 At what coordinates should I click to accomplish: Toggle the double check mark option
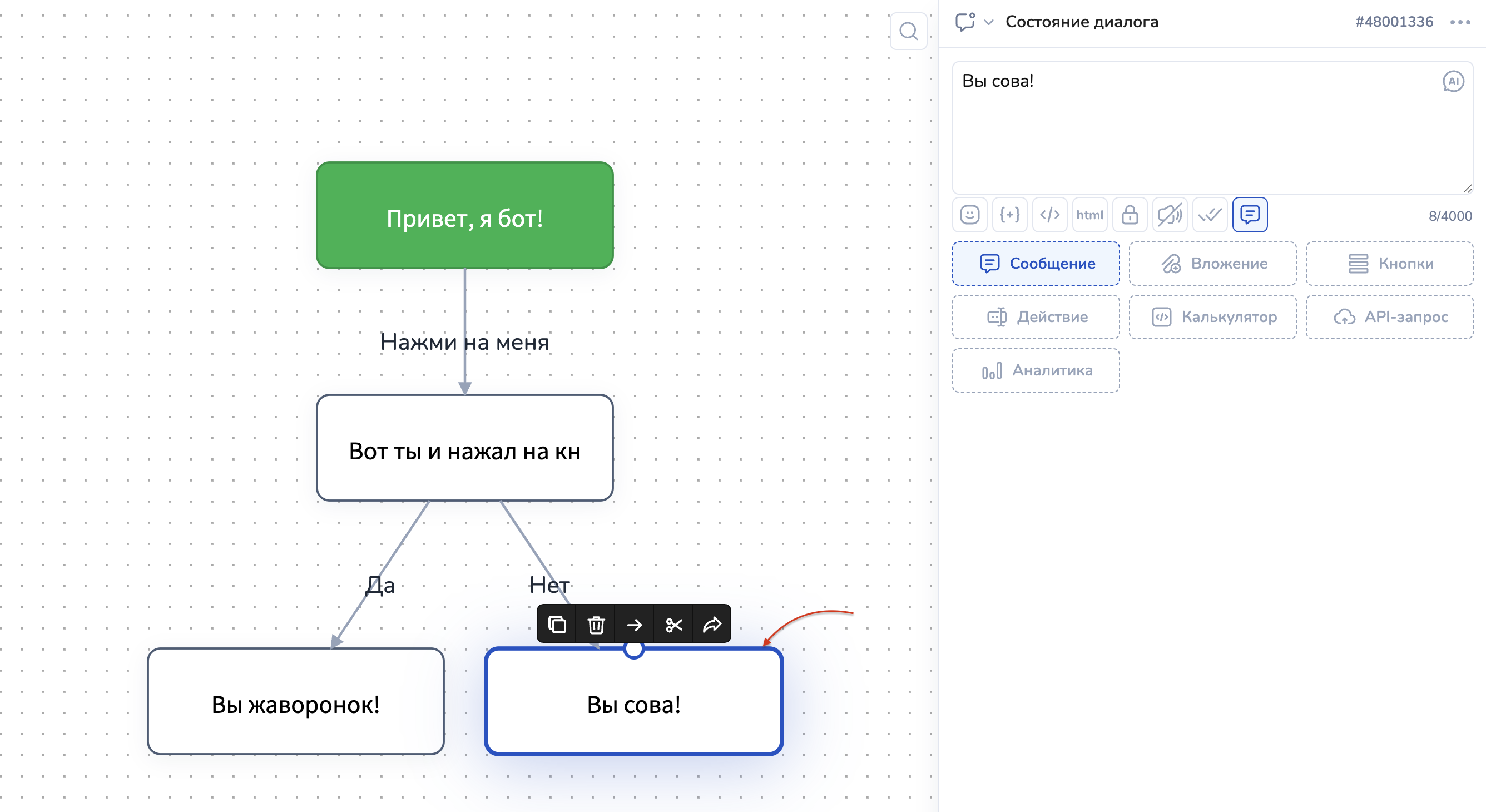click(1210, 215)
